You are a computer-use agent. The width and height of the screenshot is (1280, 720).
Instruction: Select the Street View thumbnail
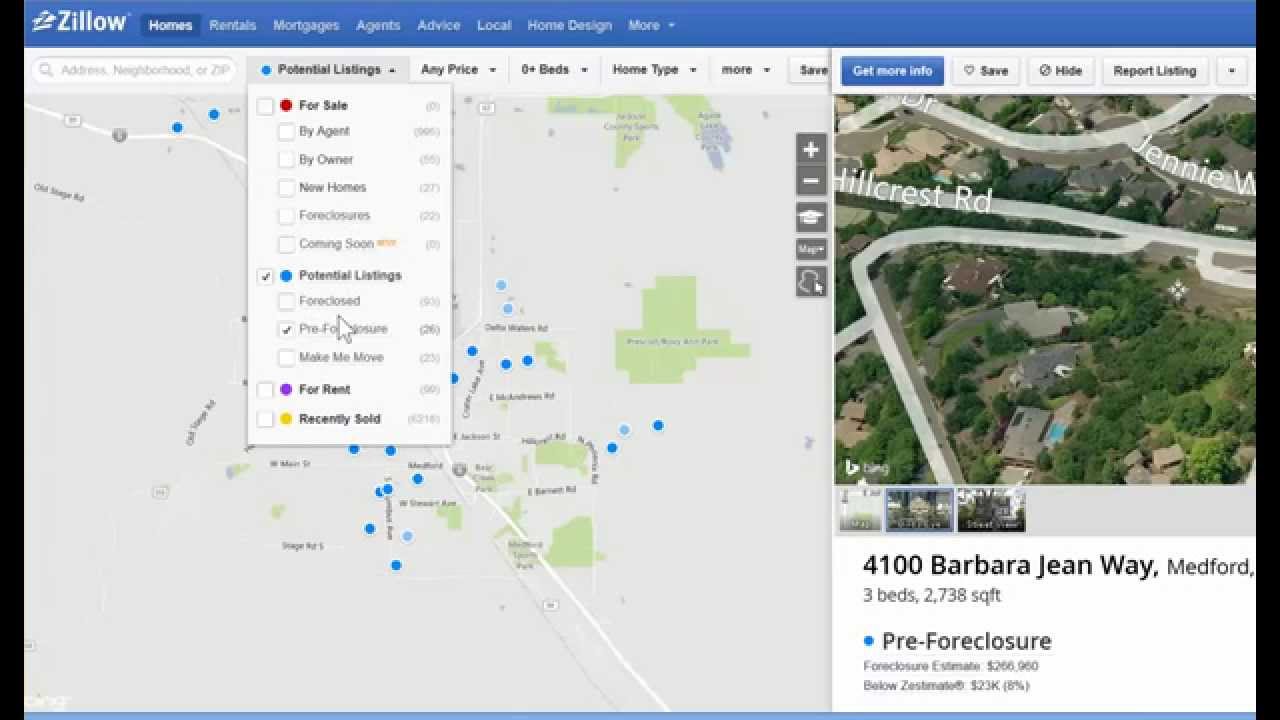pyautogui.click(x=991, y=510)
